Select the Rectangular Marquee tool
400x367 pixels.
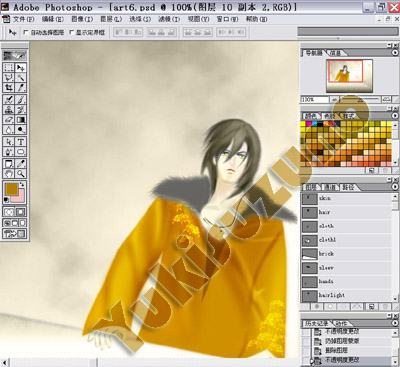[9, 68]
